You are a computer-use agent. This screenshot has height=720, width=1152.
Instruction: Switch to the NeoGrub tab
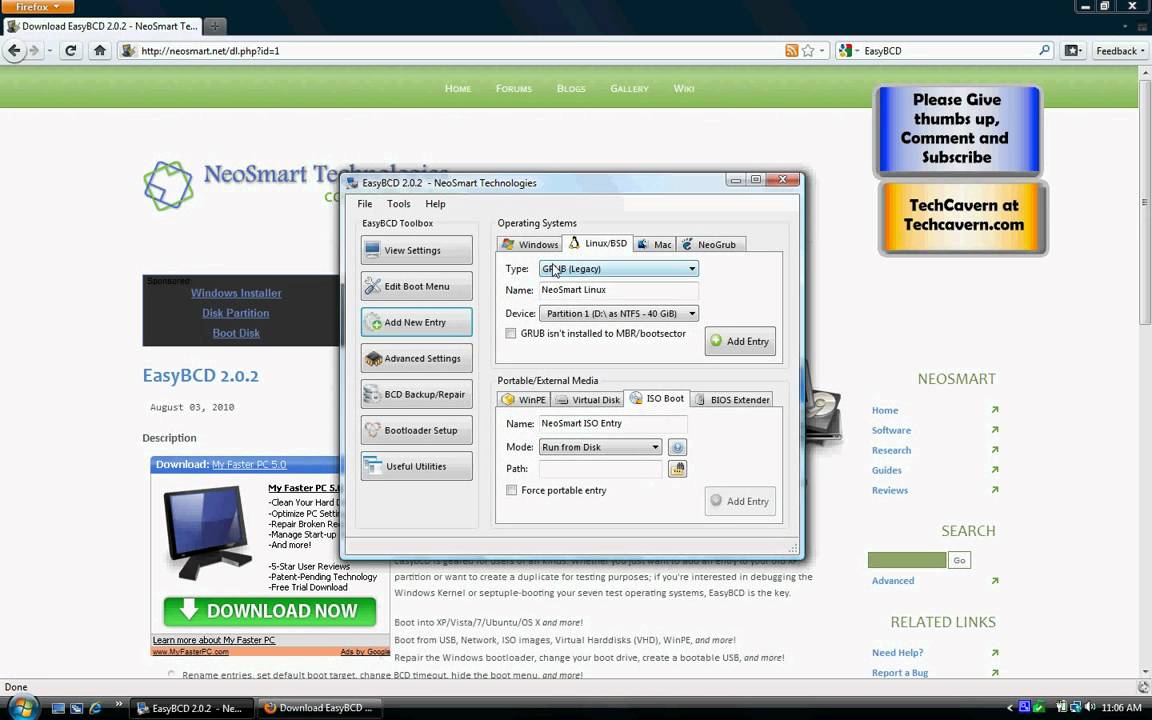tap(709, 244)
